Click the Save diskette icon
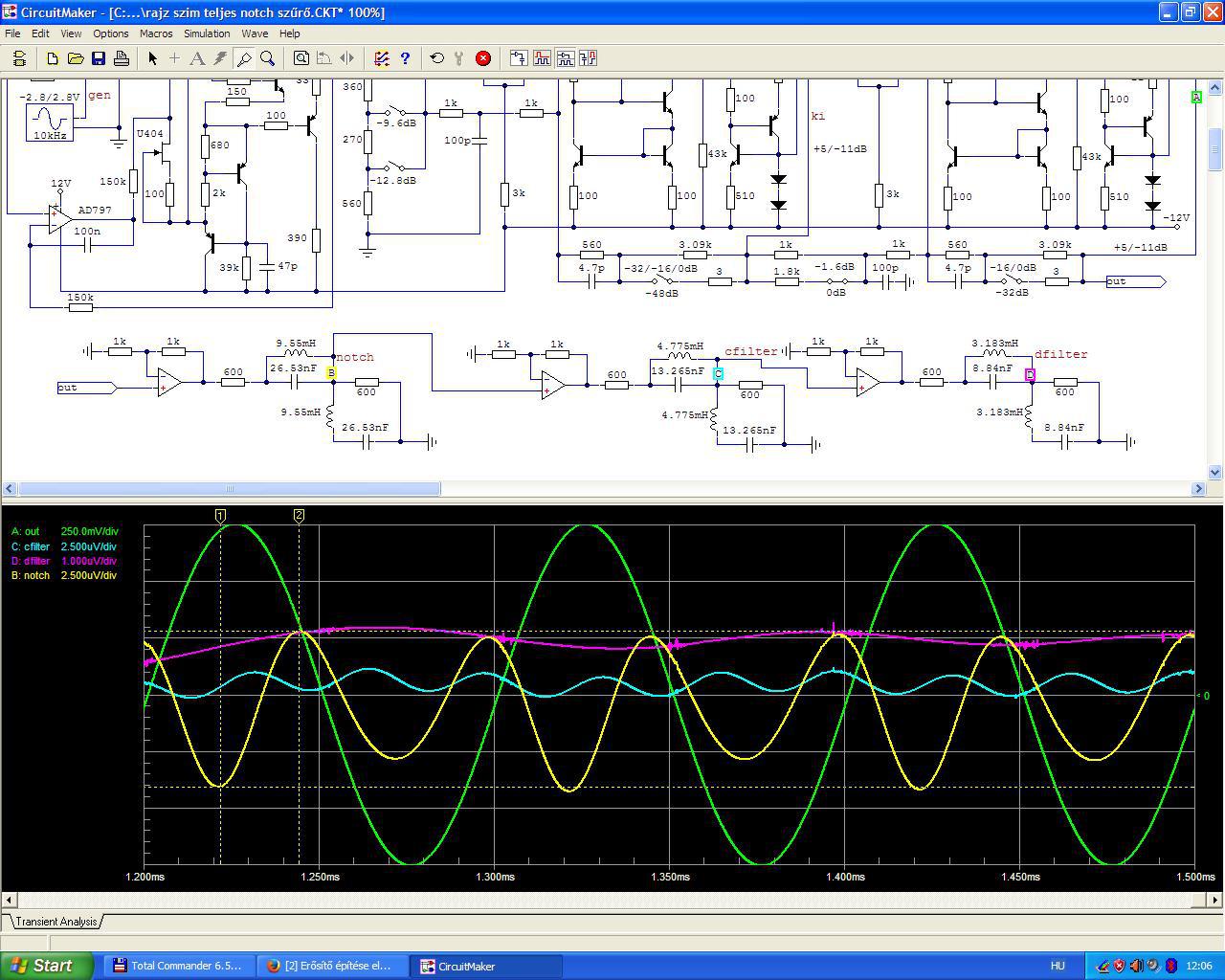The width and height of the screenshot is (1225, 980). click(x=99, y=58)
